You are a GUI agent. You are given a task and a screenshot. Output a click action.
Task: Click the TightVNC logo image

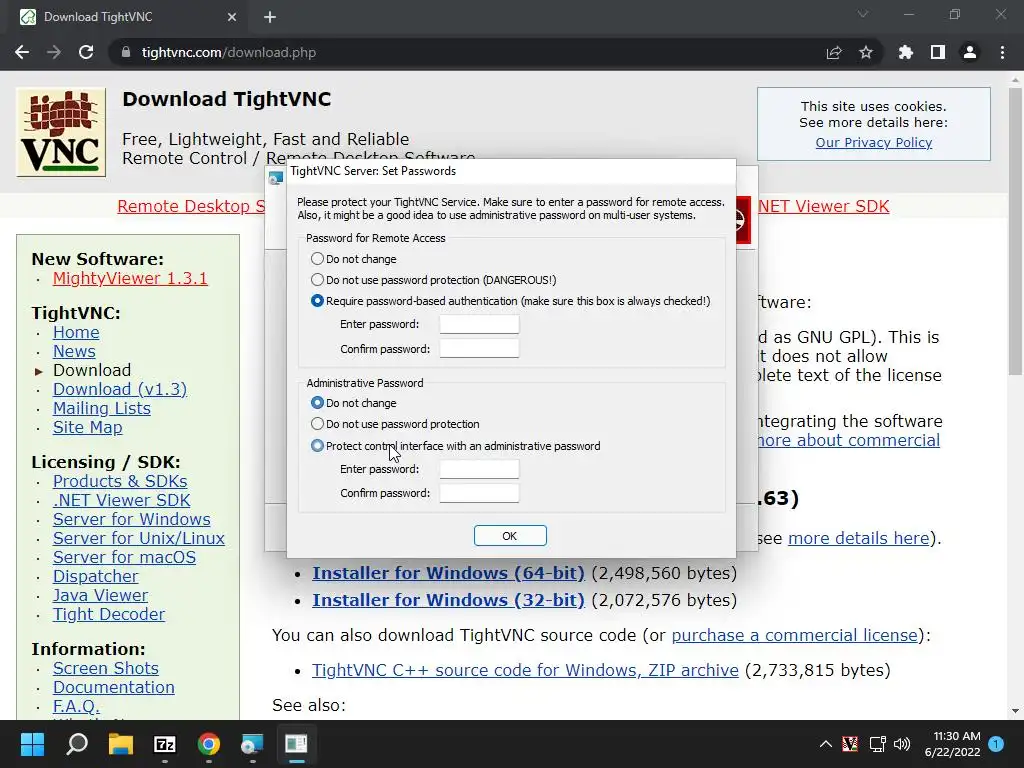click(x=61, y=132)
